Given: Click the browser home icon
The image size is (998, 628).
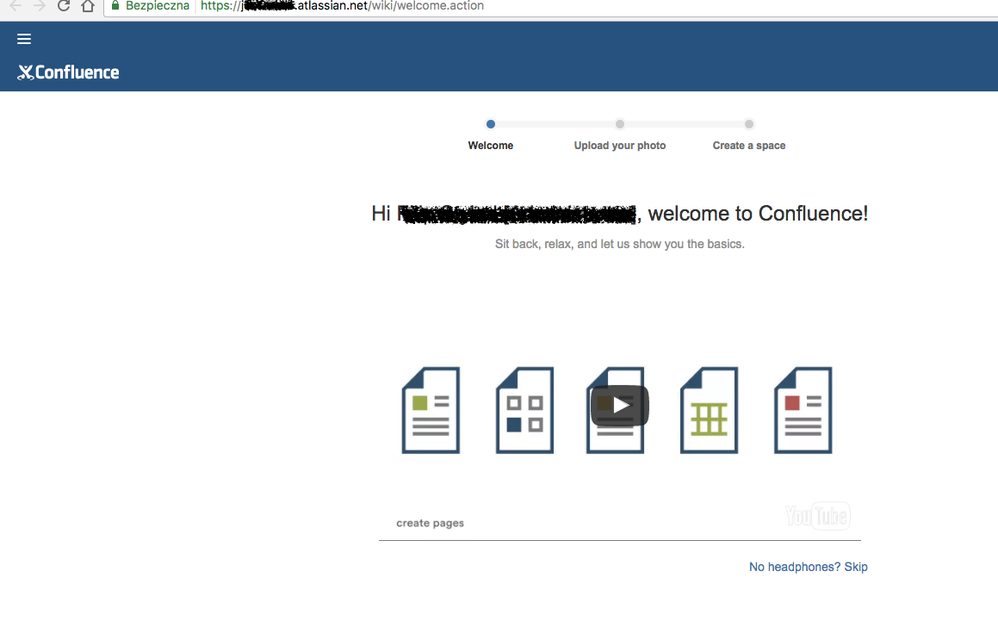Looking at the screenshot, I should [x=88, y=6].
